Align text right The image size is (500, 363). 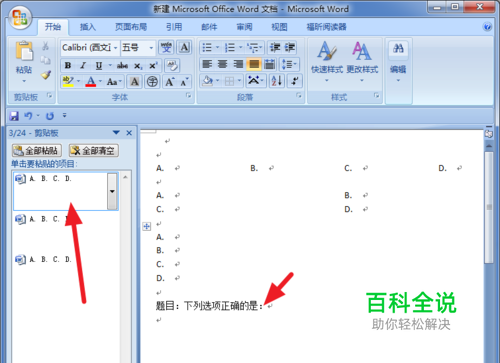pyautogui.click(x=238, y=64)
